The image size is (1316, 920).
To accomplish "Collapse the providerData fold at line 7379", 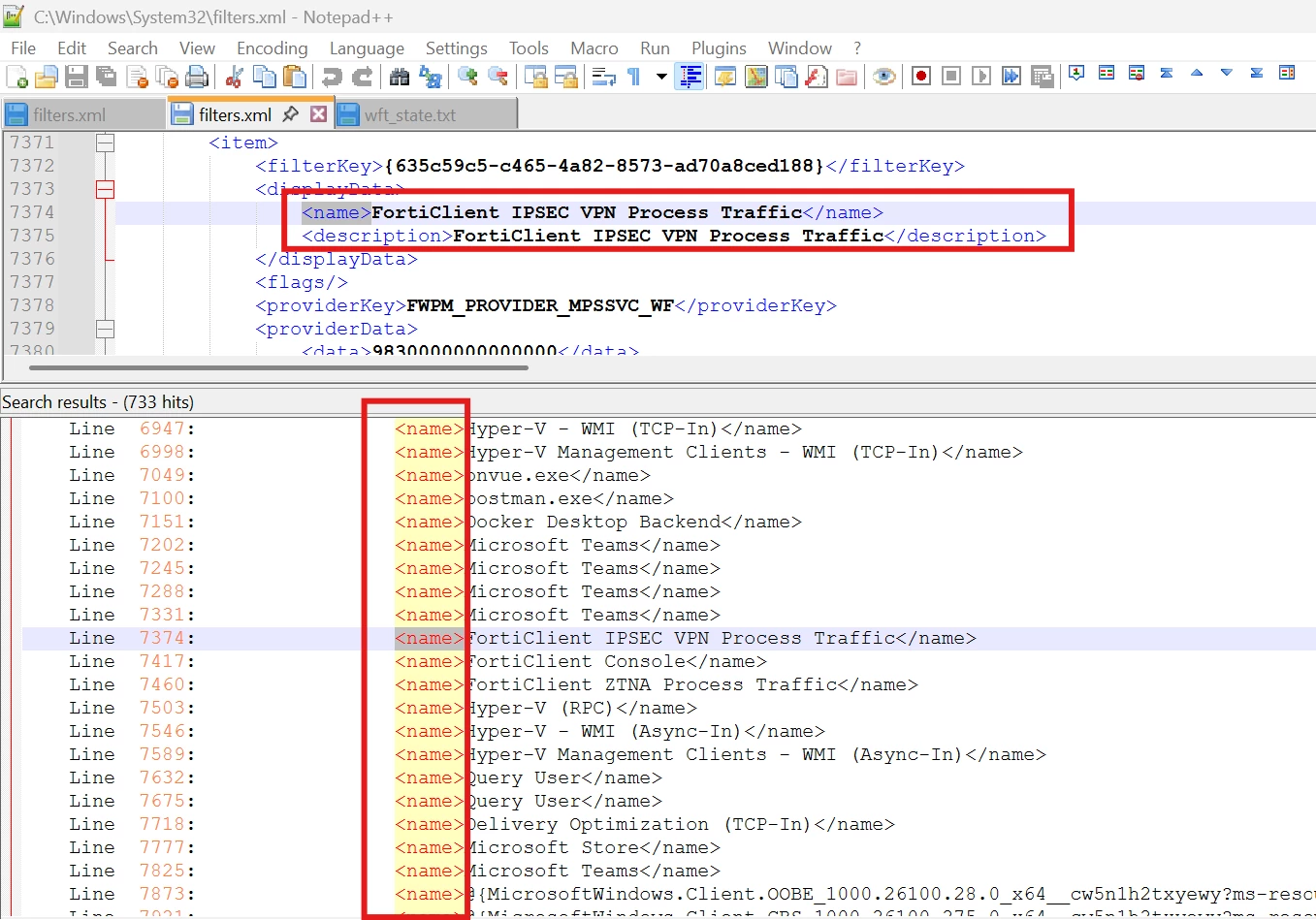I will tap(105, 329).
